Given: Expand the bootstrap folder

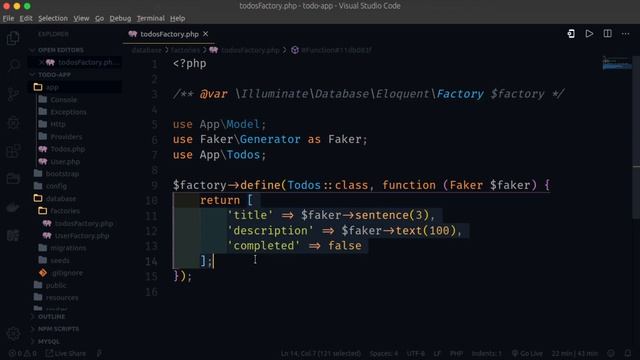Looking at the screenshot, I should (x=62, y=174).
